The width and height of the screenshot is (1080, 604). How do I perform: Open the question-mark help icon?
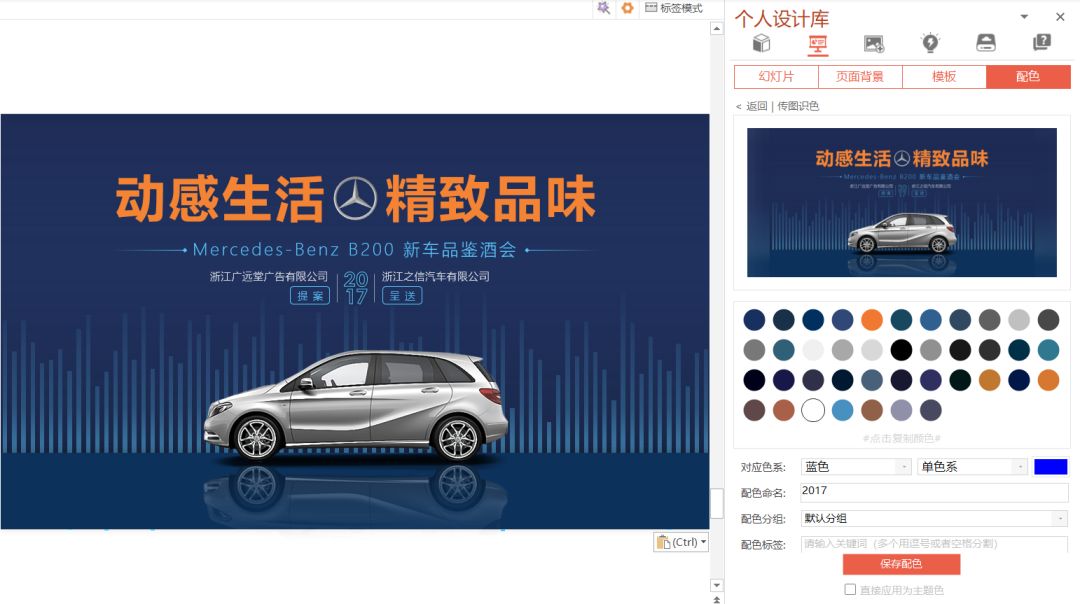coord(1042,43)
